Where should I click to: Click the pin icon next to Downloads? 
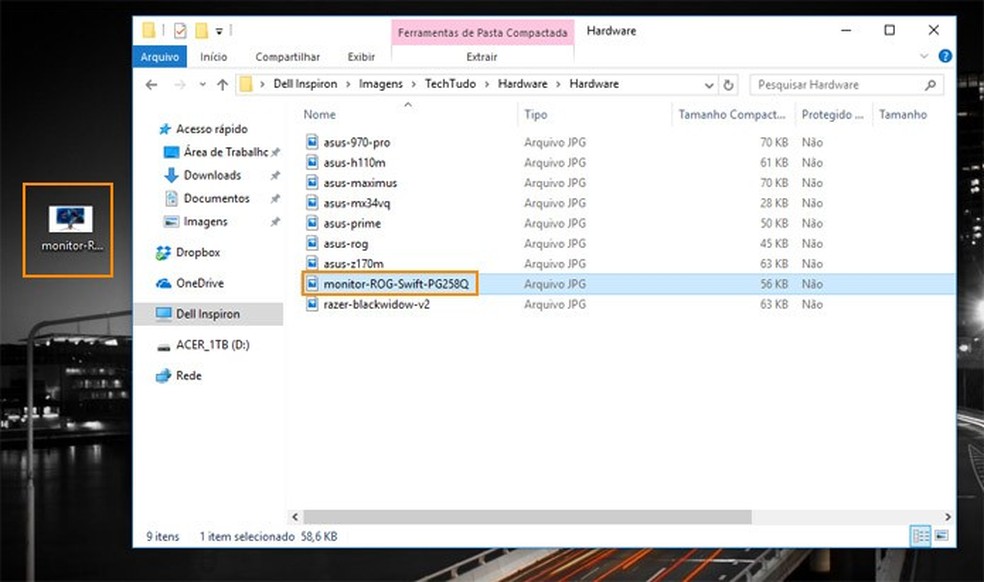pyautogui.click(x=275, y=176)
